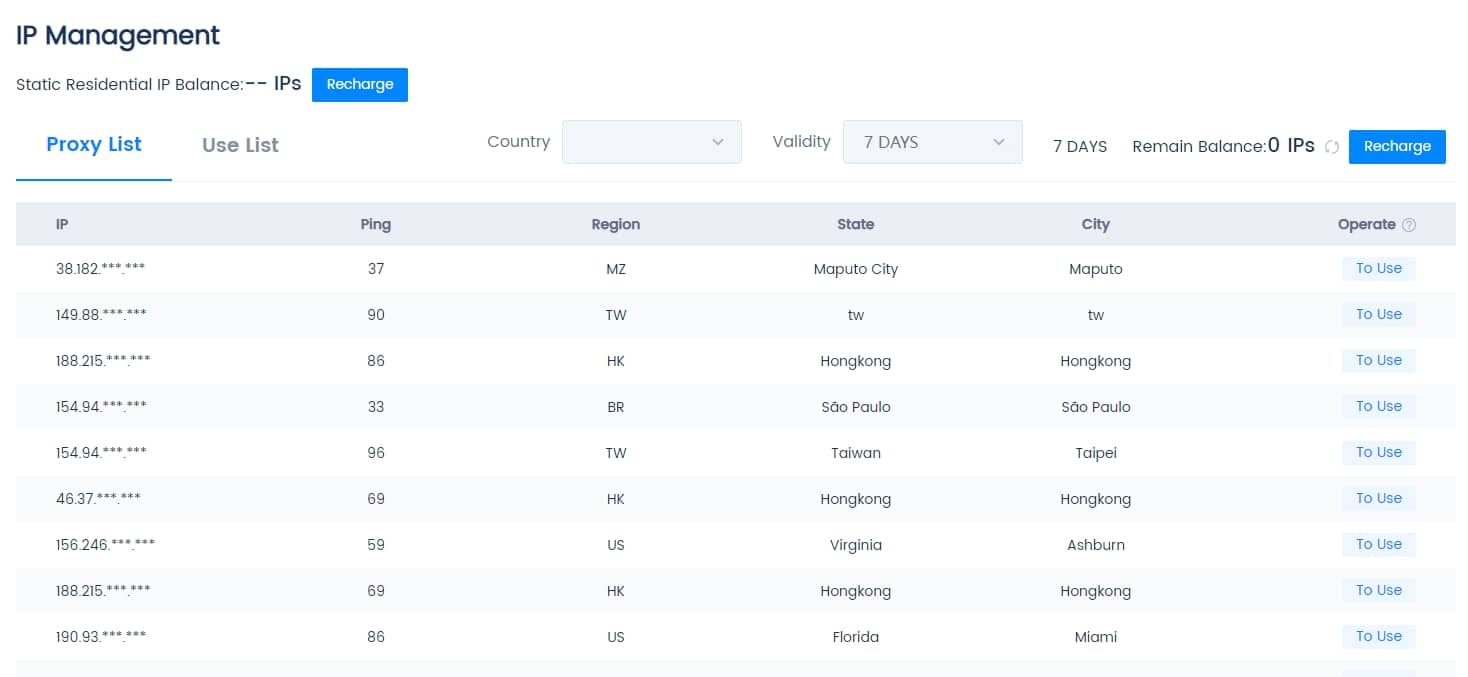Click the IP column header
The image size is (1468, 677).
(x=62, y=224)
